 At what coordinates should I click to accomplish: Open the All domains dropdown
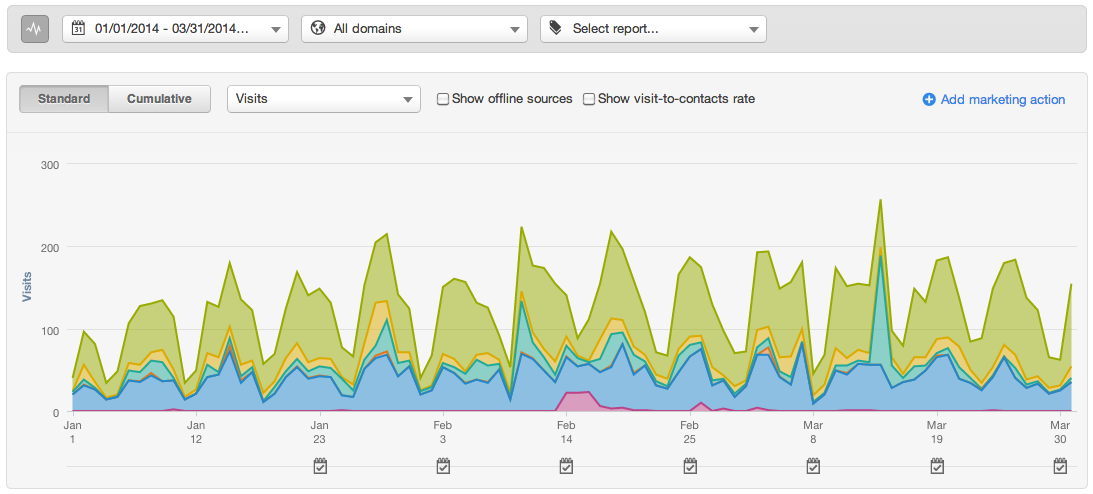point(414,29)
